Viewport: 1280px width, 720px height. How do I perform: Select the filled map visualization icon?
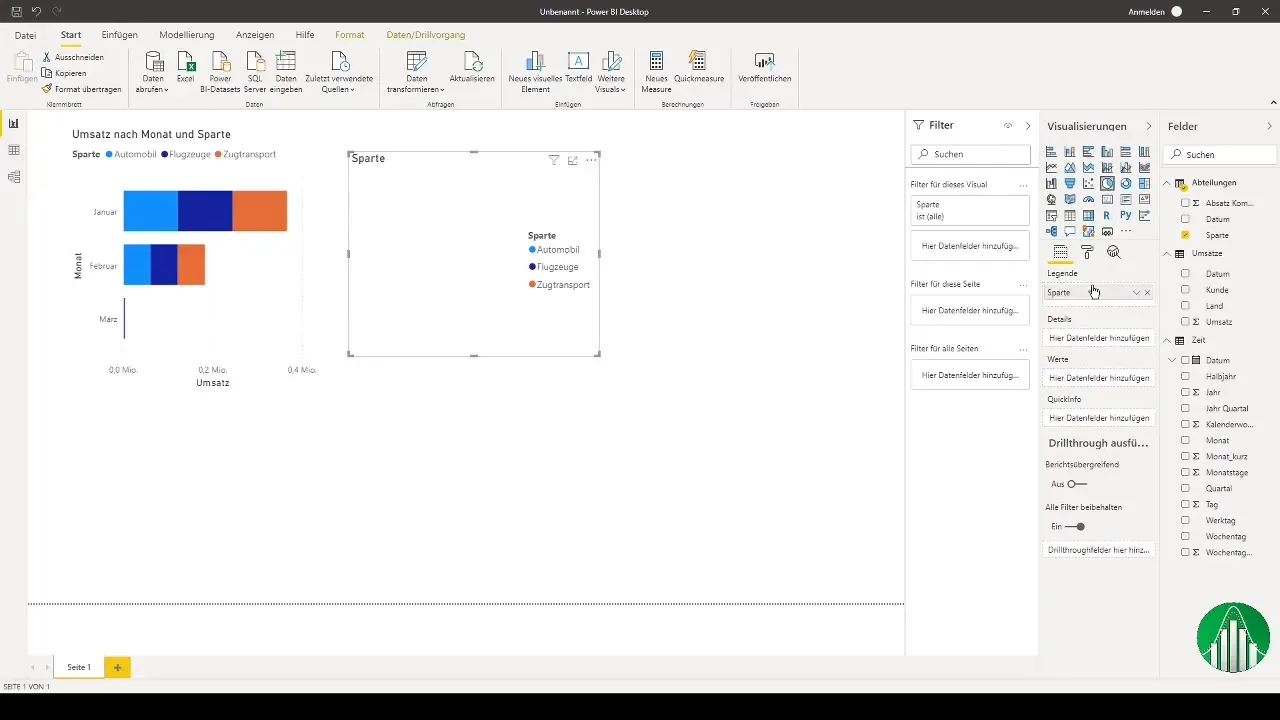pyautogui.click(x=1070, y=199)
